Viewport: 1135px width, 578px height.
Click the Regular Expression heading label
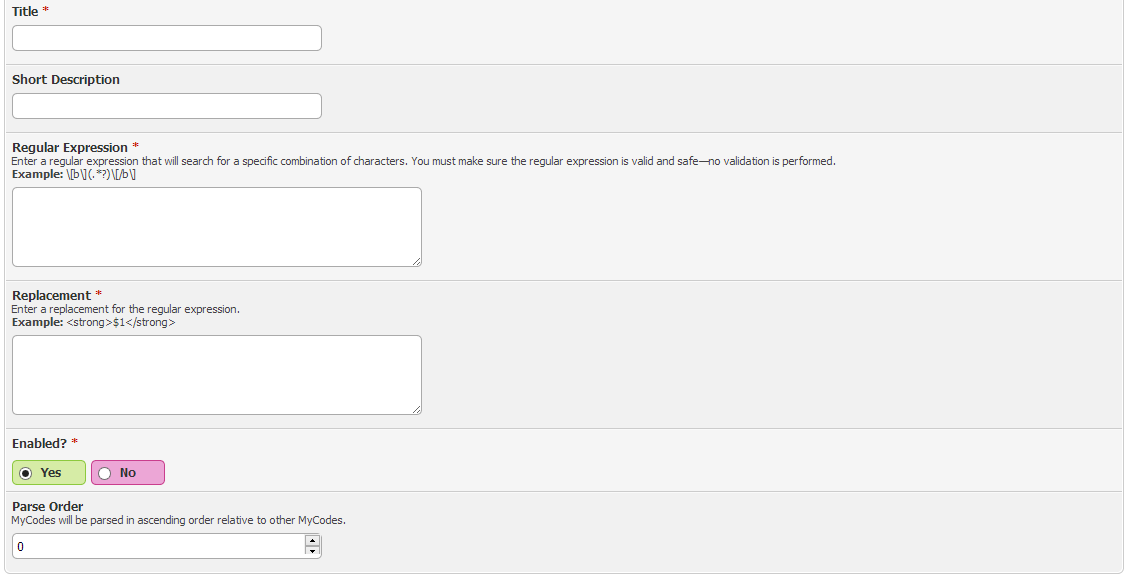[x=70, y=148]
